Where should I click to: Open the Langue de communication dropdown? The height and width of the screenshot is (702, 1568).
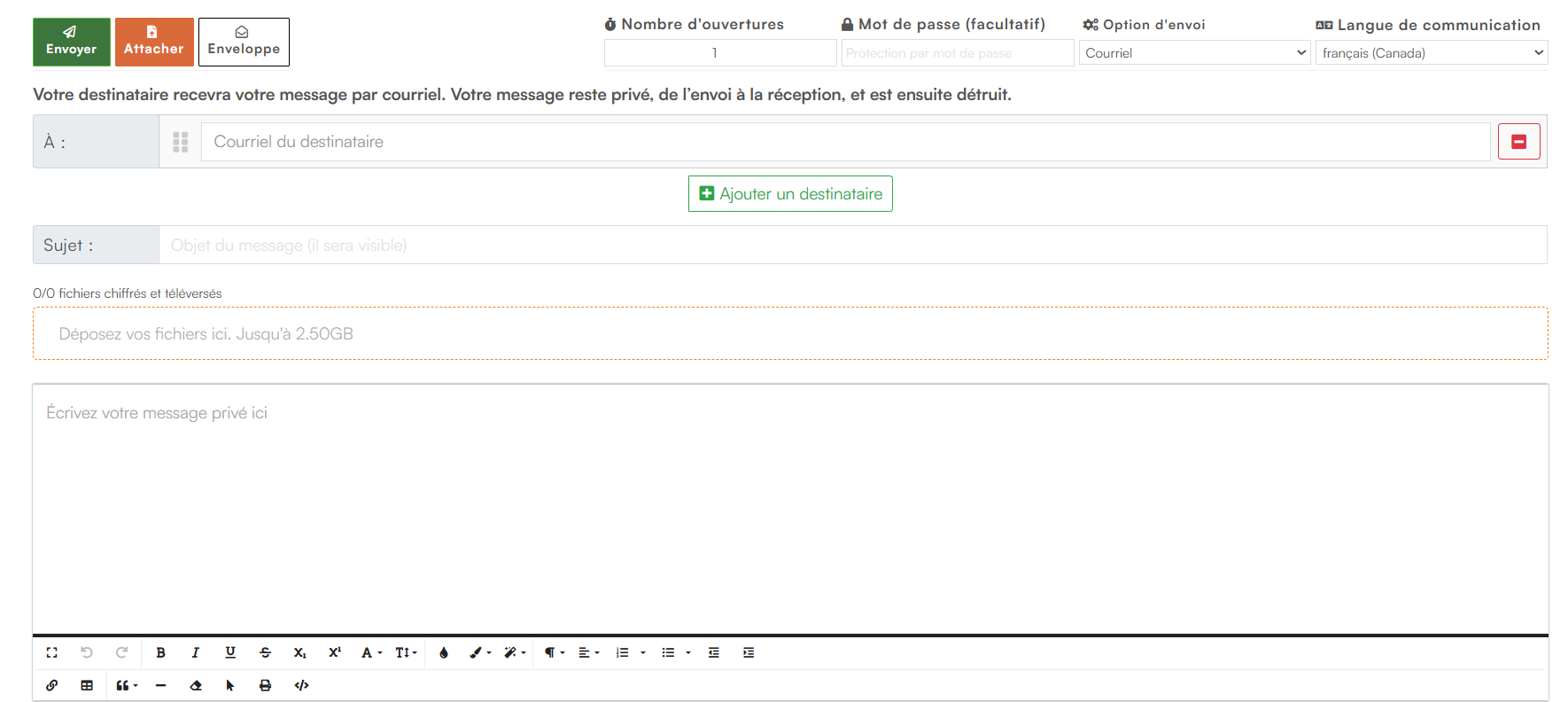point(1432,53)
